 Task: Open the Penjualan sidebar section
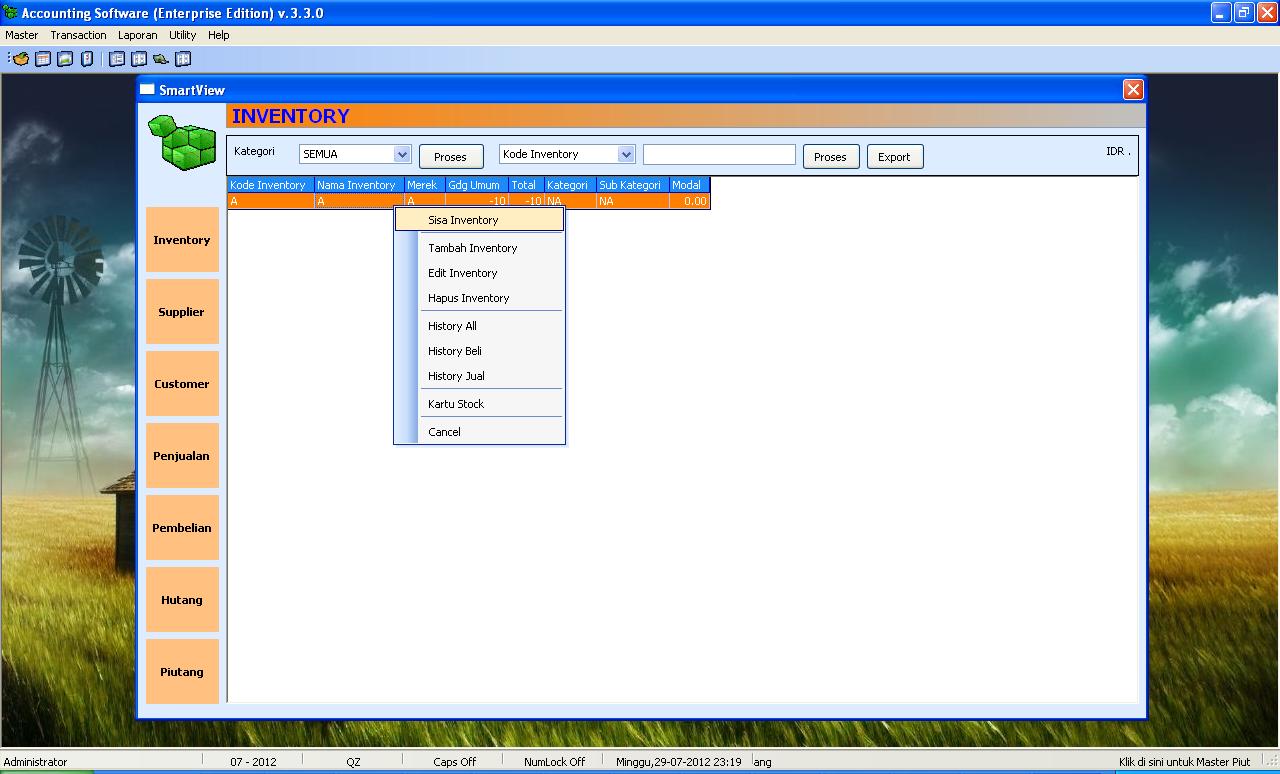(182, 456)
